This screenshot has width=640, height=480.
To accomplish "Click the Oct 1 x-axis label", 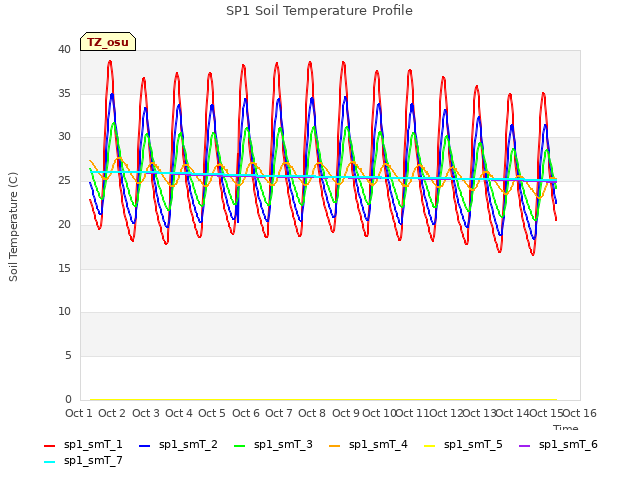I will [x=79, y=413].
